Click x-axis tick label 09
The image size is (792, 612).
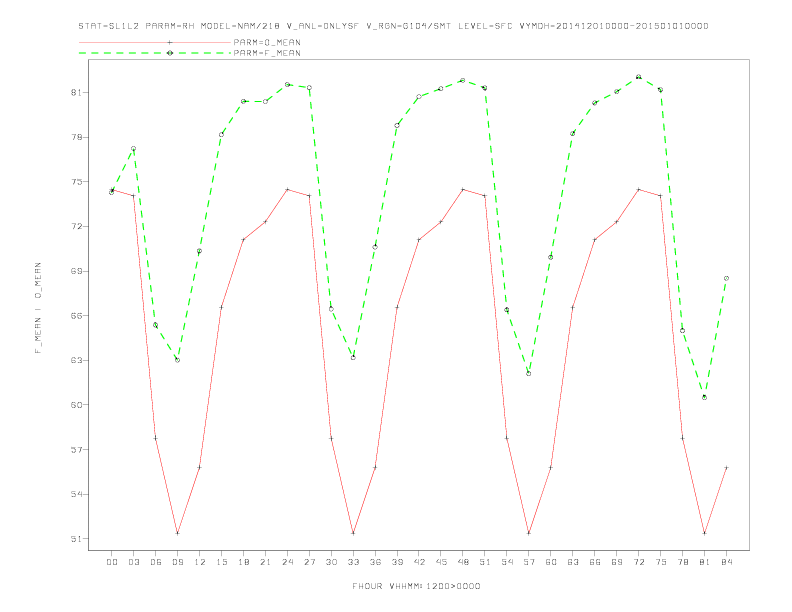click(177, 562)
